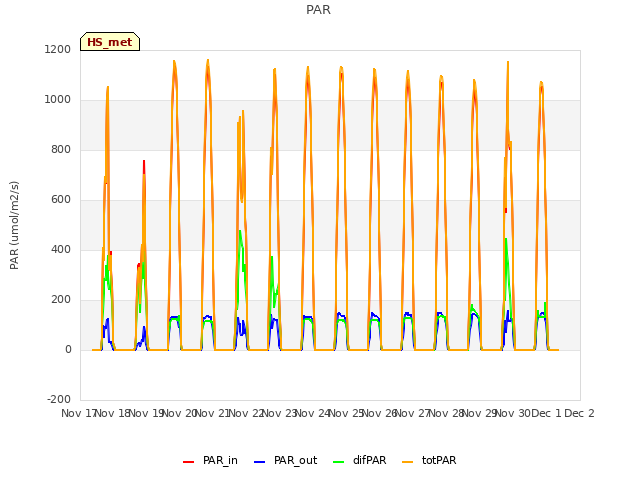The width and height of the screenshot is (640, 480).
Task: Click the 400 y-axis tick label
Action: click(61, 249)
